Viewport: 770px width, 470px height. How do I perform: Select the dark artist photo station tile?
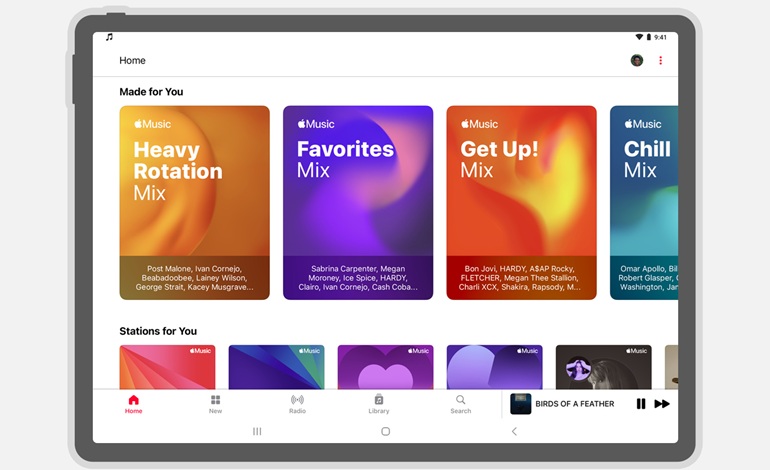pyautogui.click(x=604, y=367)
